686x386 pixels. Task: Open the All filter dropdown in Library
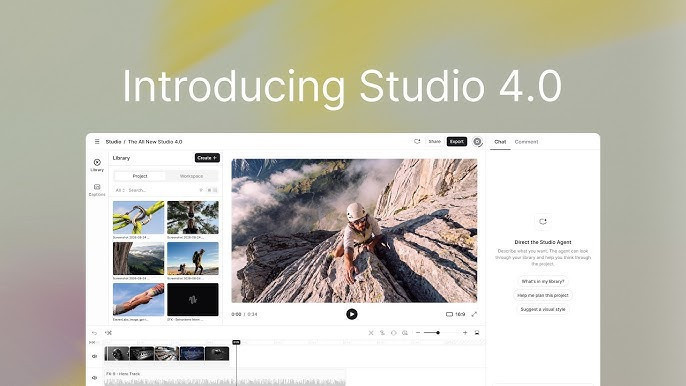pos(120,190)
